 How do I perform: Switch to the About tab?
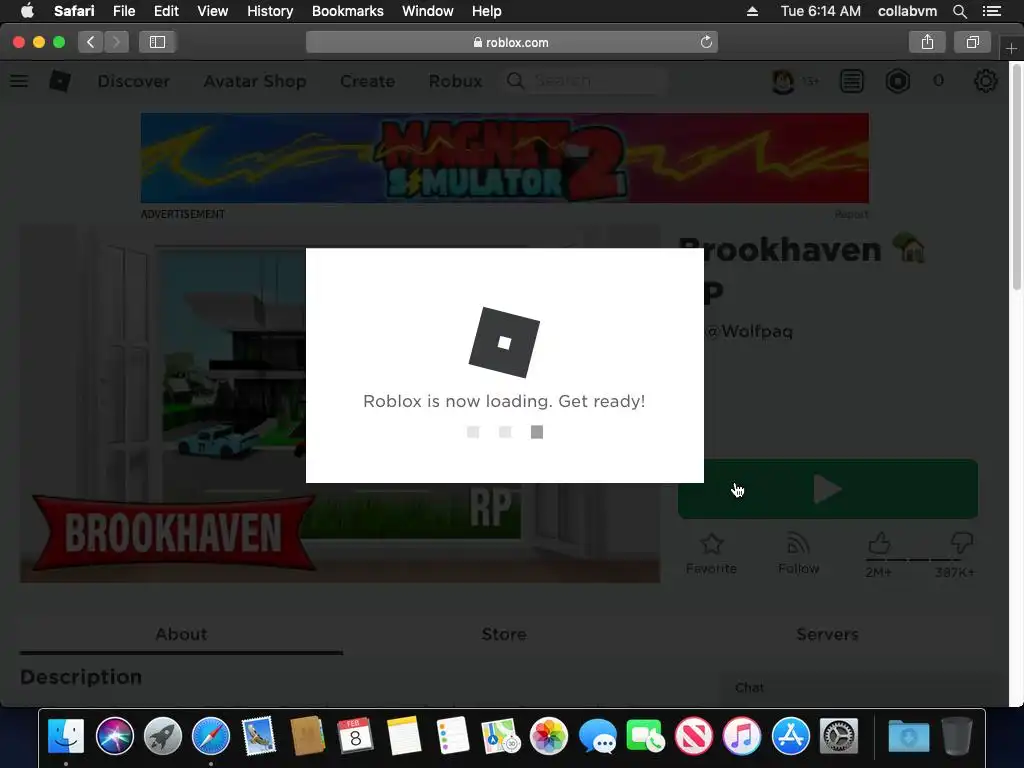[181, 634]
